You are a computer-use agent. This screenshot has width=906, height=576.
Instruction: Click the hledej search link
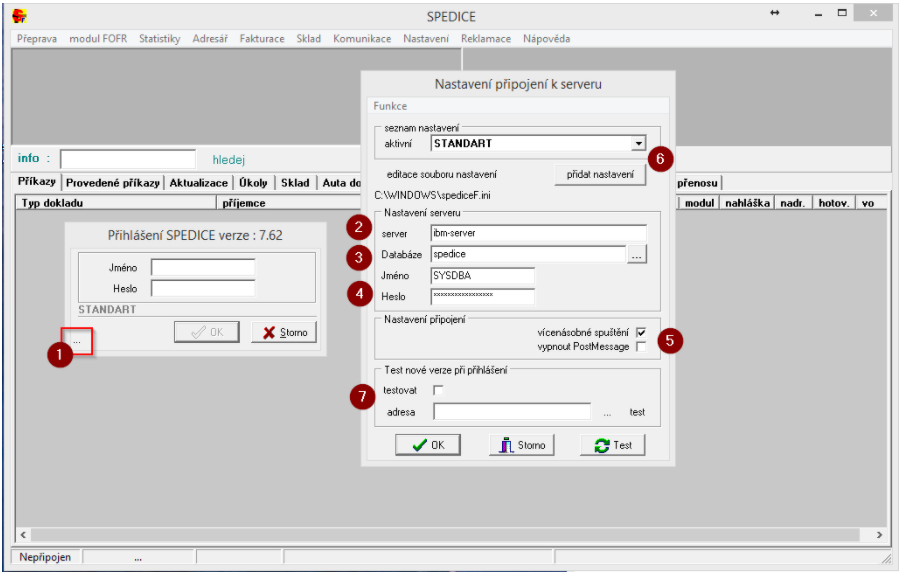point(228,159)
